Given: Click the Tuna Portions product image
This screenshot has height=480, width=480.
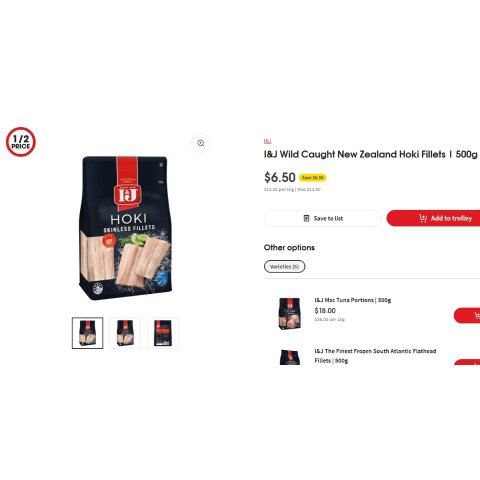Looking at the screenshot, I should coord(290,313).
